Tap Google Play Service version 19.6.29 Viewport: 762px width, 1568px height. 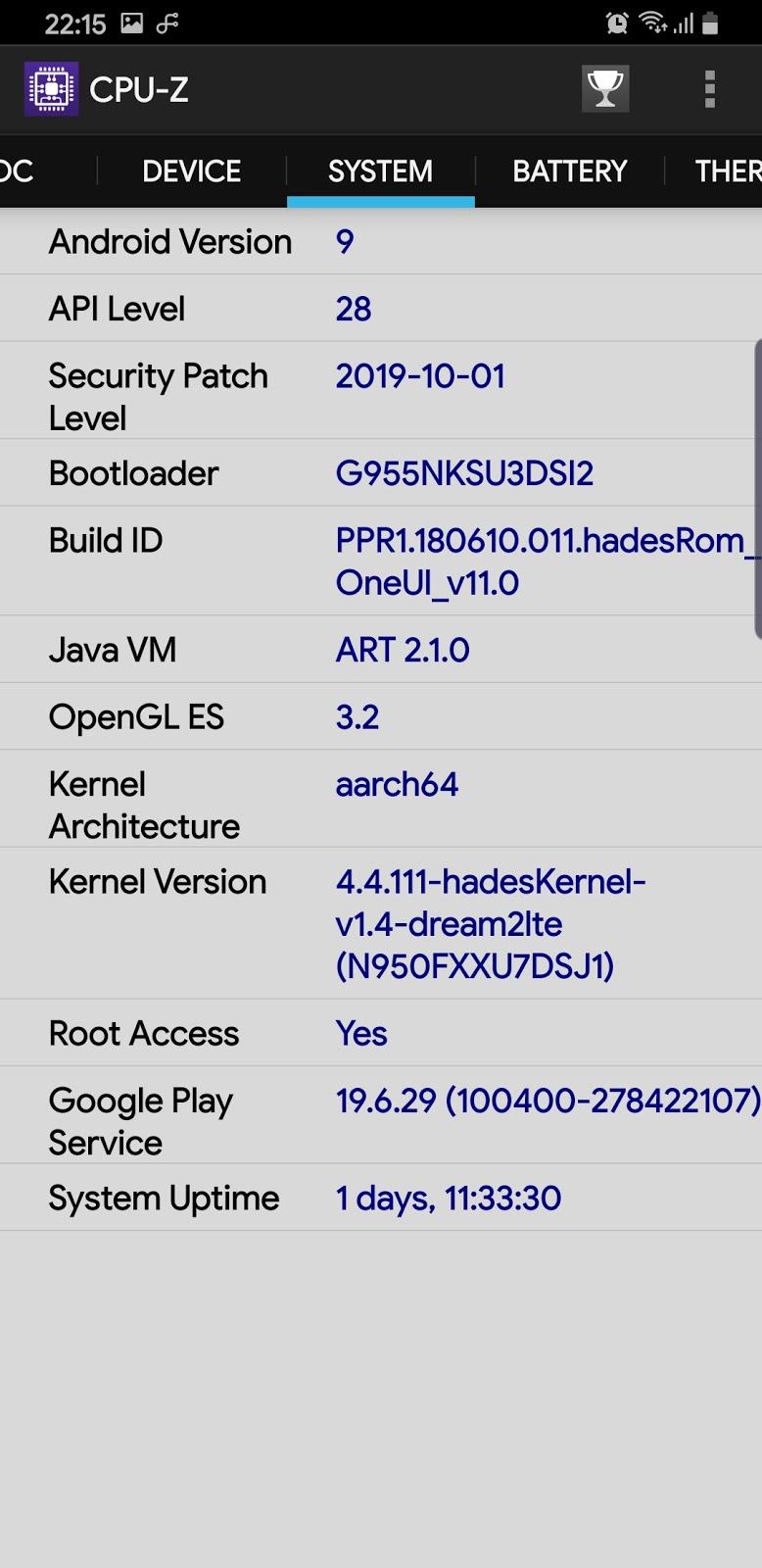[x=548, y=1102]
